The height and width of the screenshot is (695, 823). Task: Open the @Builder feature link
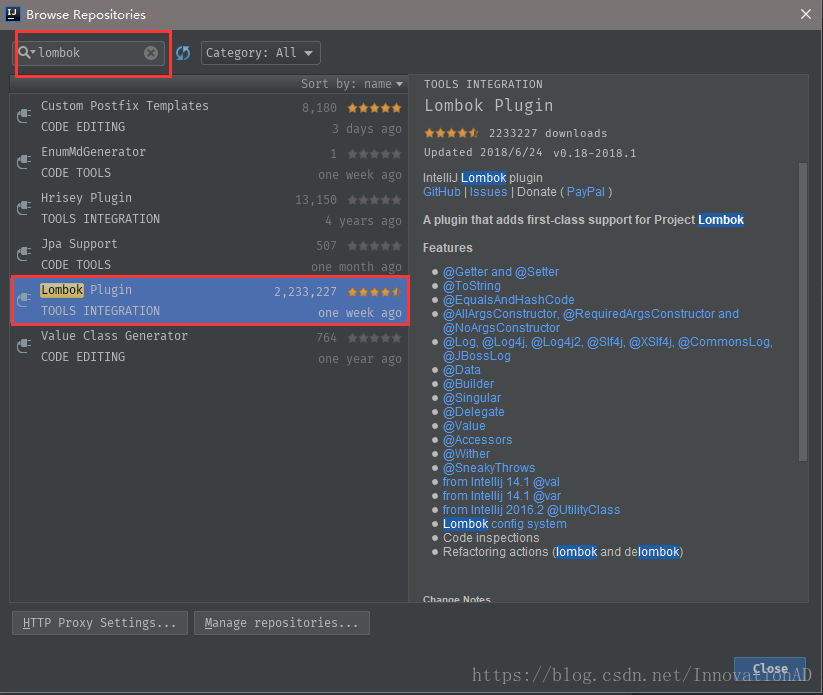click(468, 384)
